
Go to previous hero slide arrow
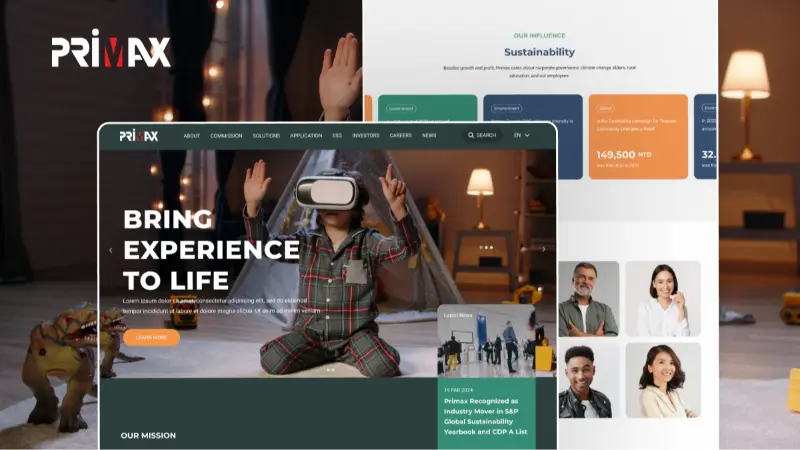[x=111, y=250]
